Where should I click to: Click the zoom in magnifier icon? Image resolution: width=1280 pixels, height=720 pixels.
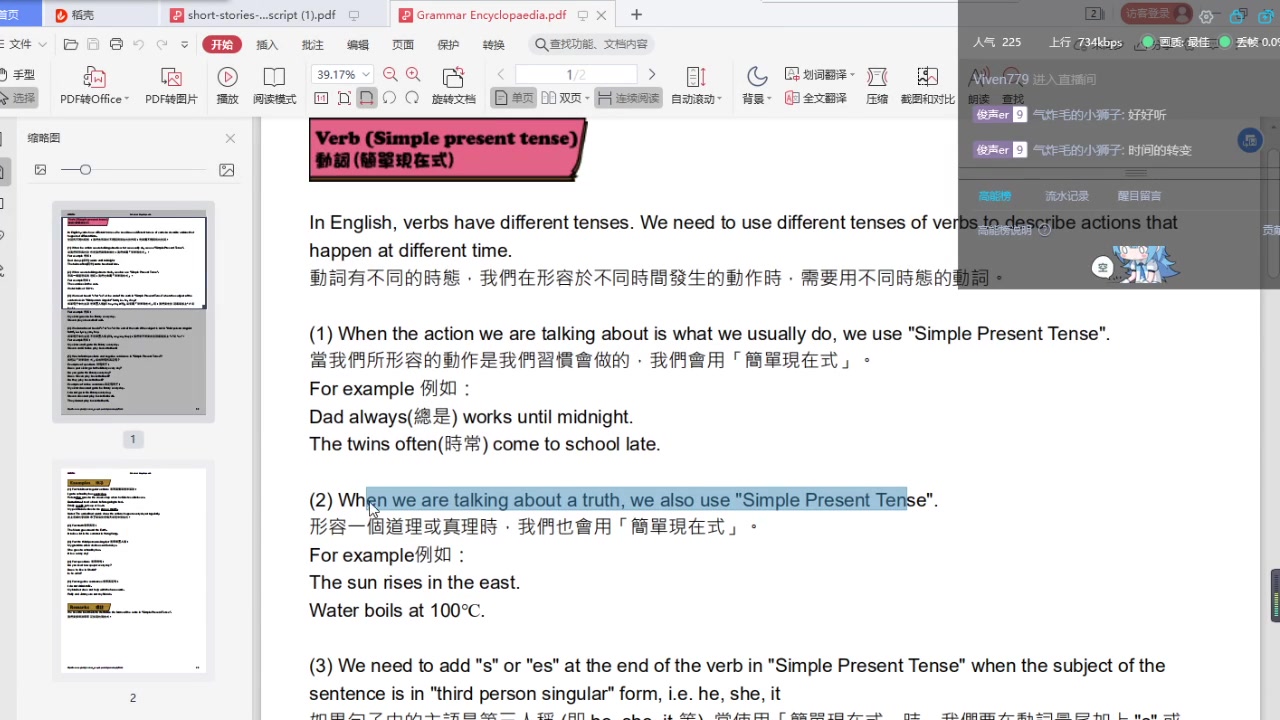[413, 75]
